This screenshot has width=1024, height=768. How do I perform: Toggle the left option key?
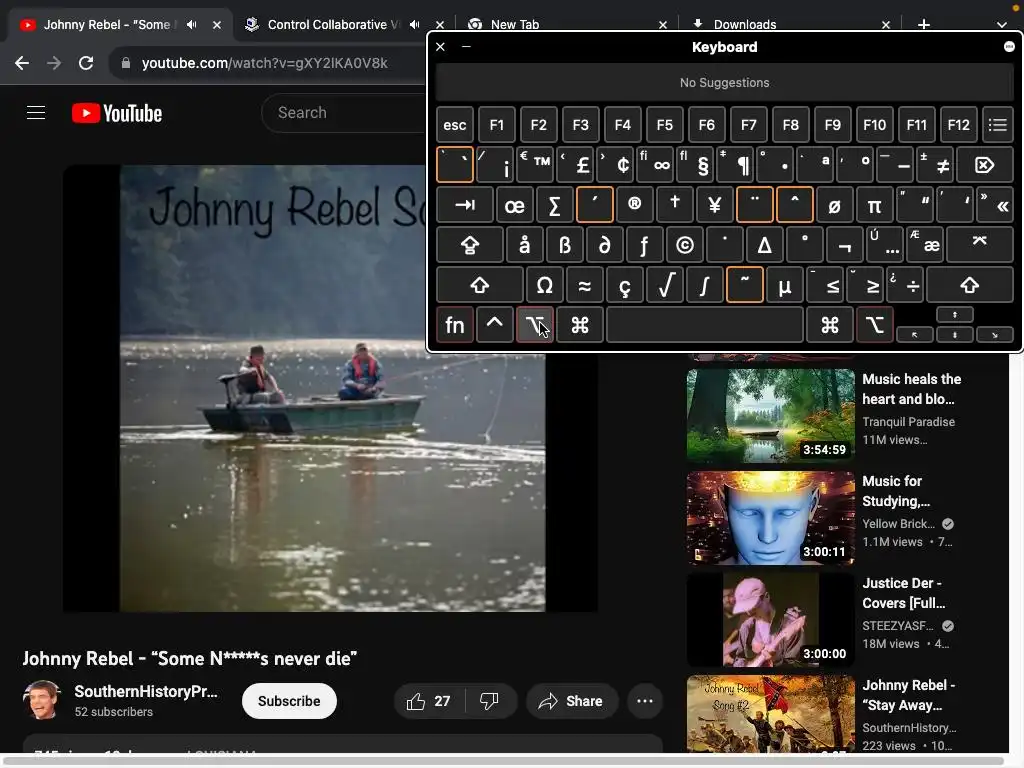535,325
